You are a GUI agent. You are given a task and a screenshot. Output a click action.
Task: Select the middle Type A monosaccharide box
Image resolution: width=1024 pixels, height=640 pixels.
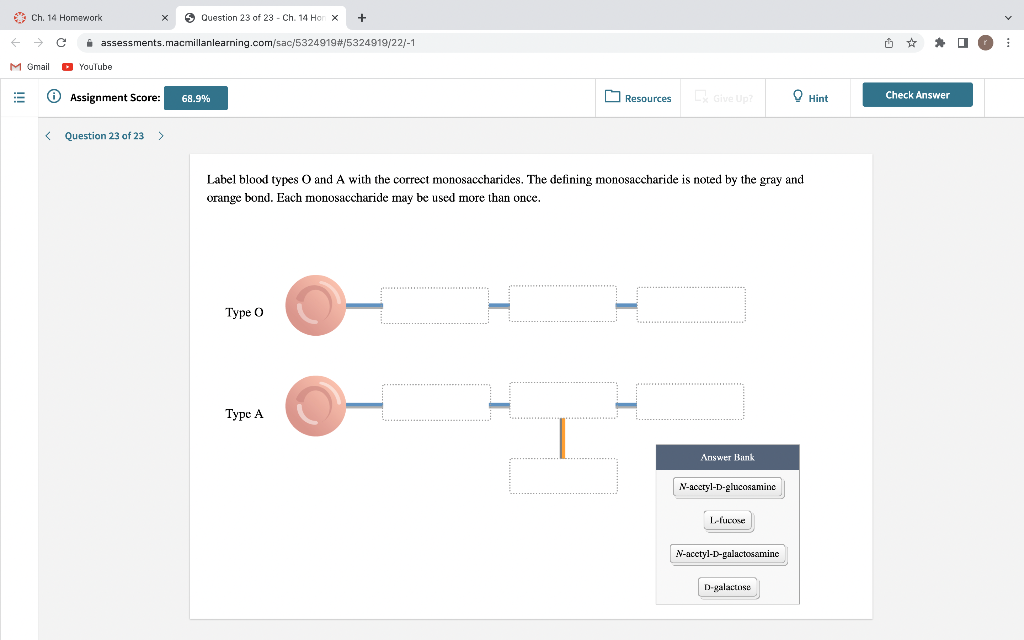[564, 400]
